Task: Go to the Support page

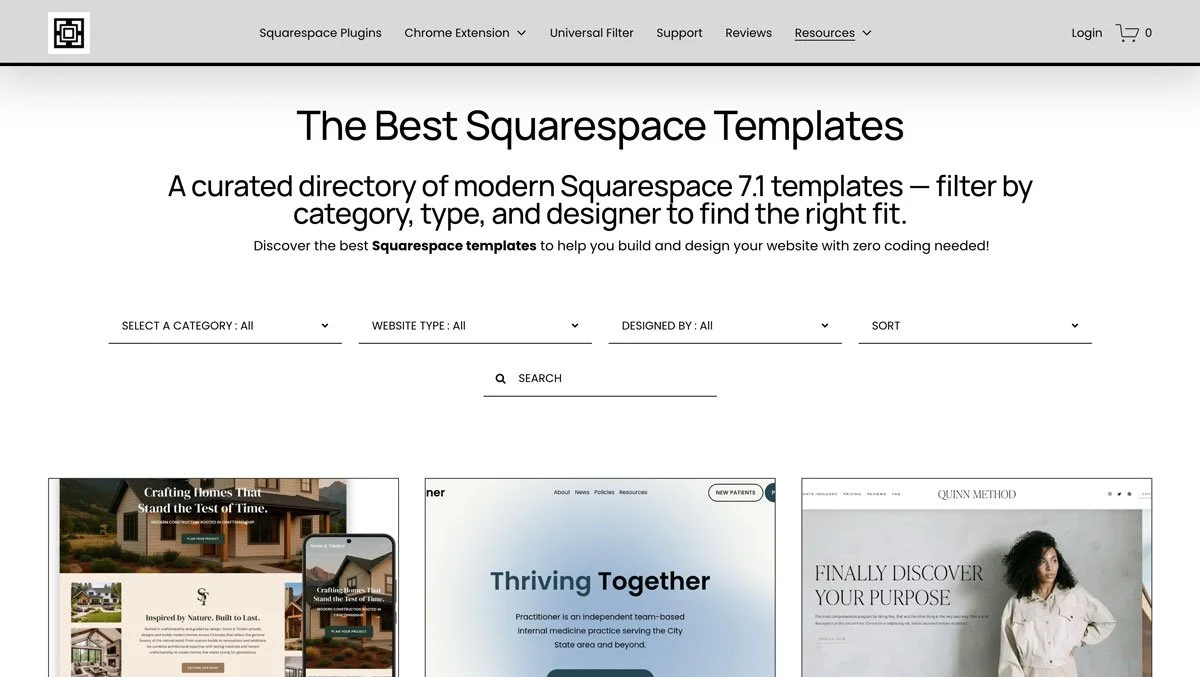Action: [679, 33]
